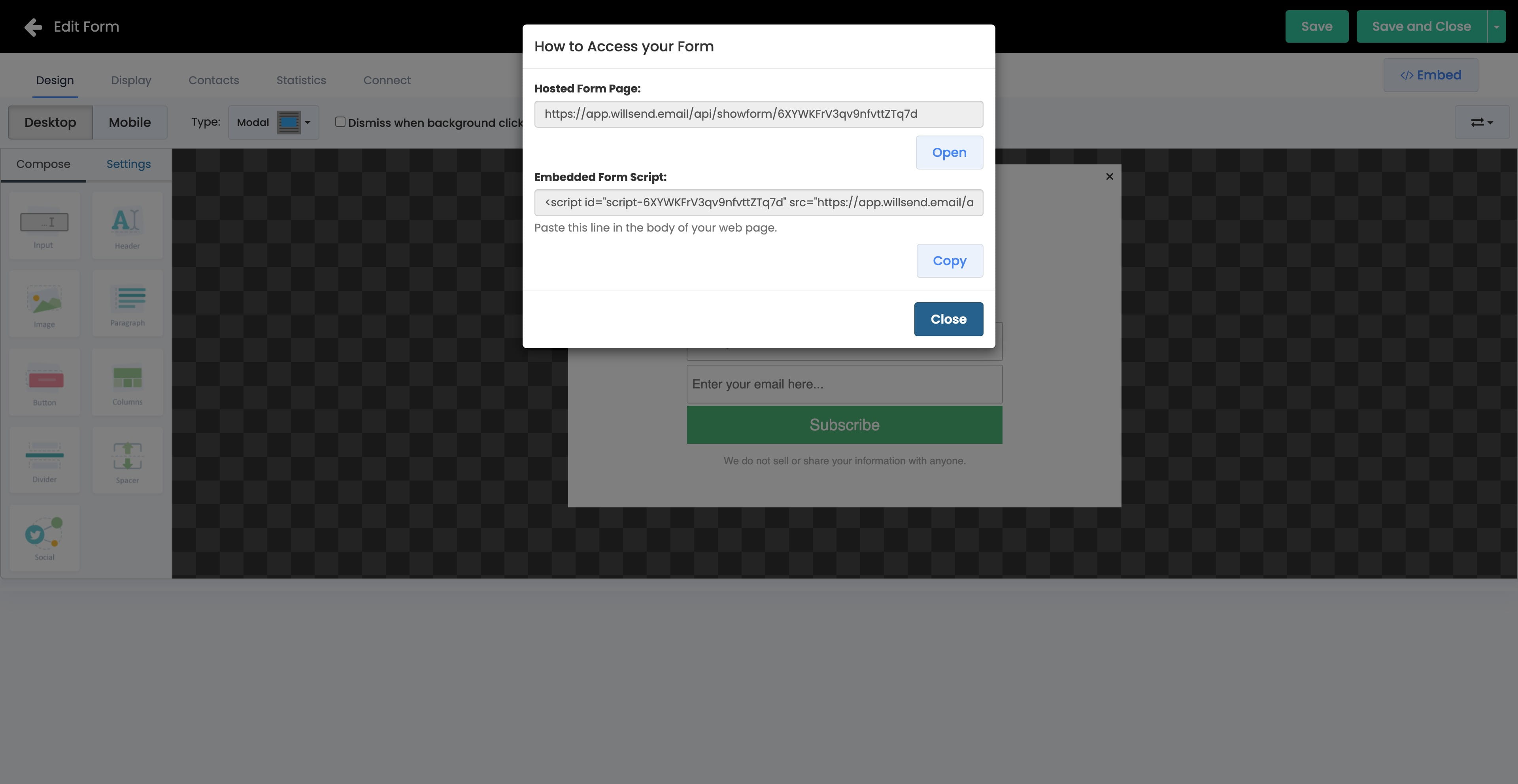Enable Dismiss when background clicked

tap(341, 121)
